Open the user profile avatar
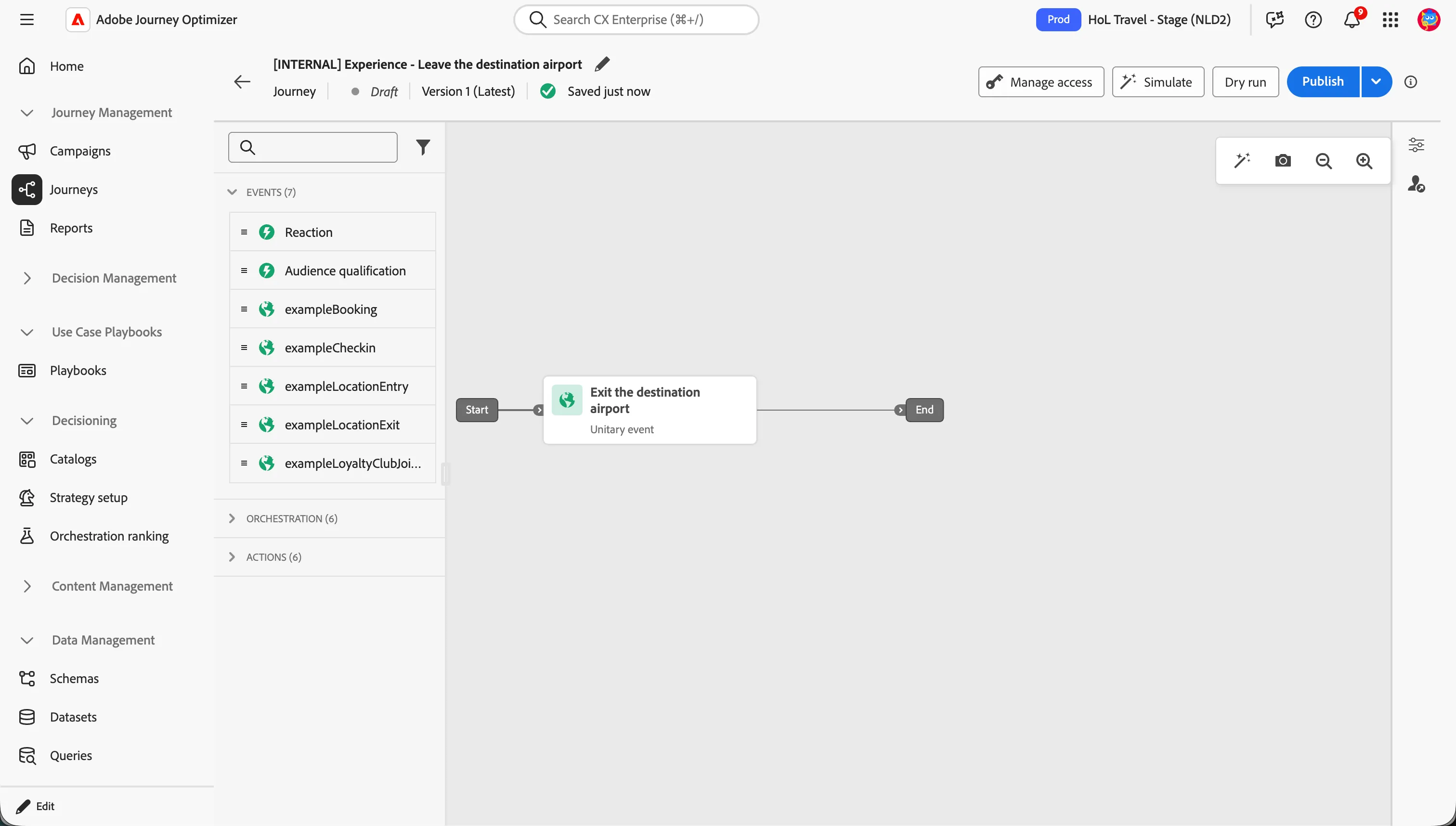The height and width of the screenshot is (826, 1456). pos(1429,19)
